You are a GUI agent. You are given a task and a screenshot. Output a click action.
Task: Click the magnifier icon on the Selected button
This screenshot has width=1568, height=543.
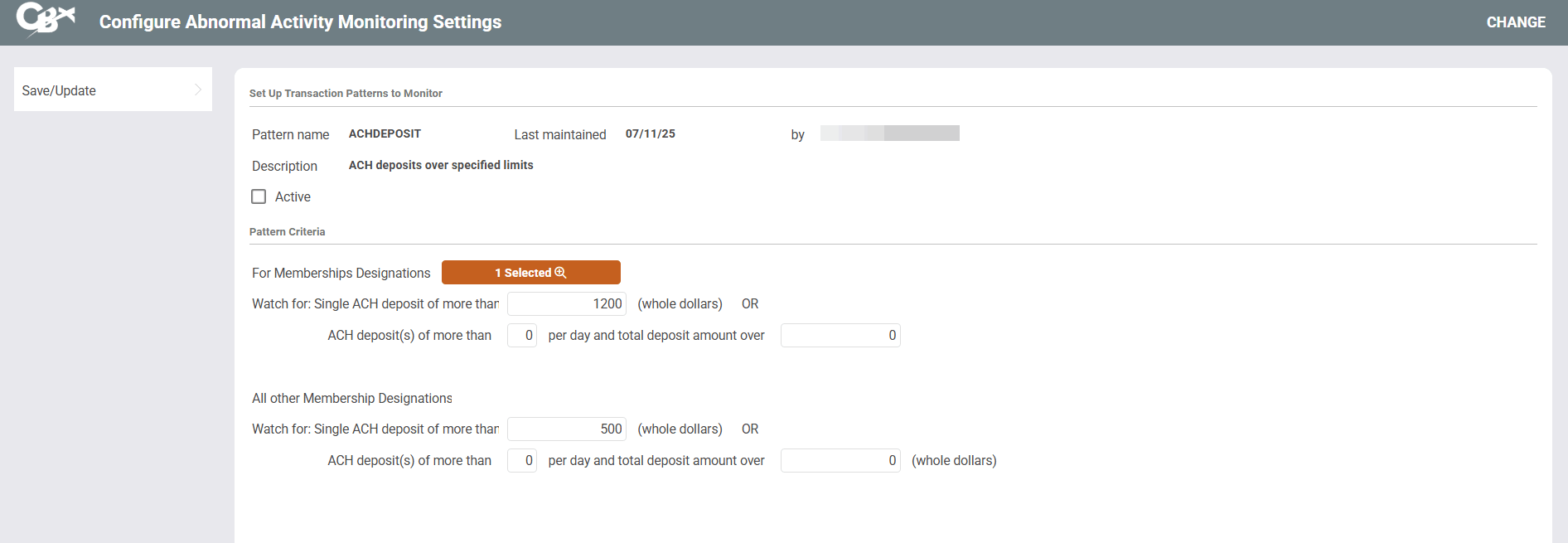click(560, 273)
